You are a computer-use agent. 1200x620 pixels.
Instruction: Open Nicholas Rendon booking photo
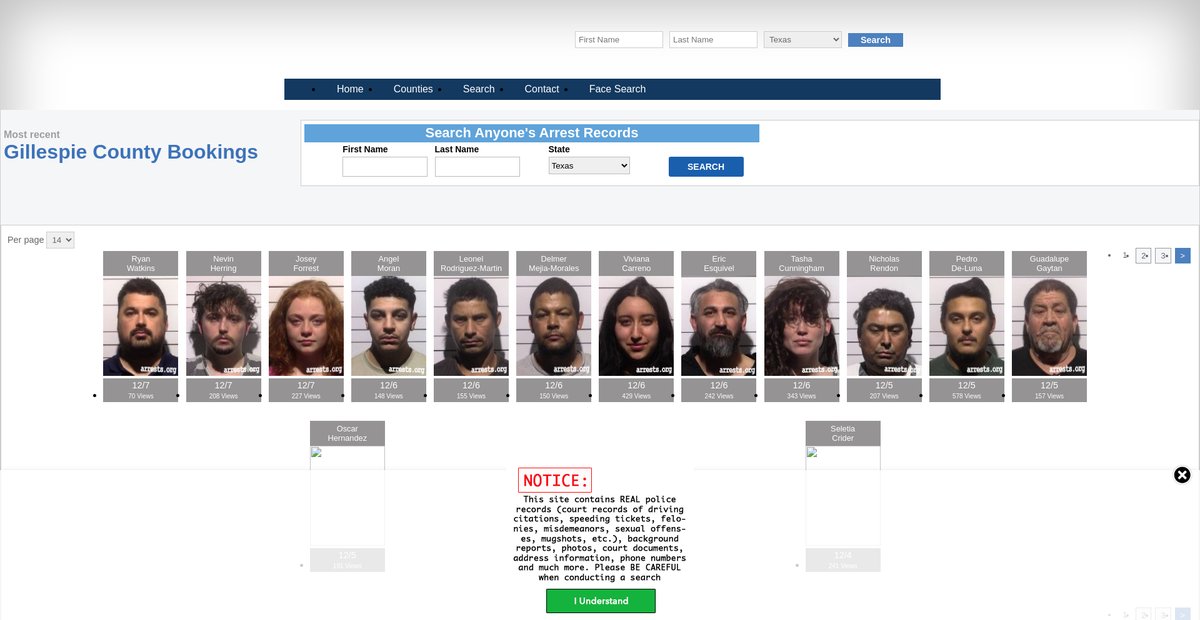click(884, 327)
